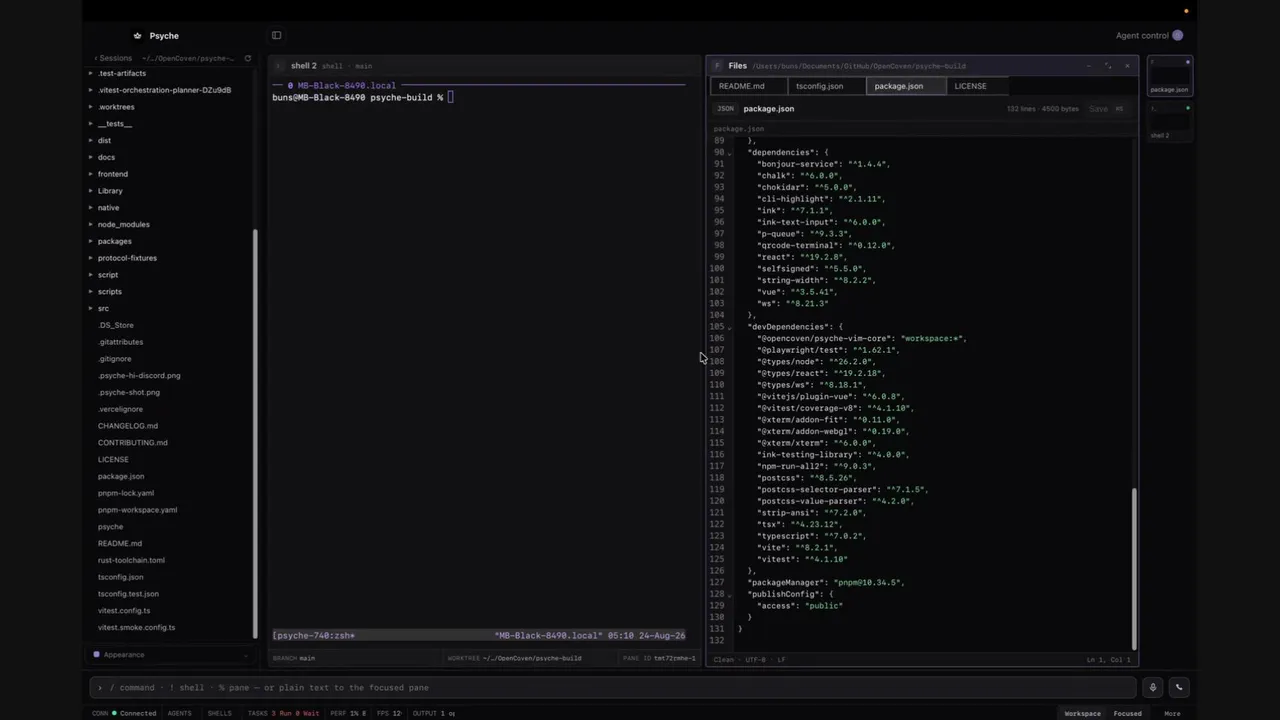Screen dimensions: 1280x720
Task: Click the PERF status bar entry
Action: point(347,713)
